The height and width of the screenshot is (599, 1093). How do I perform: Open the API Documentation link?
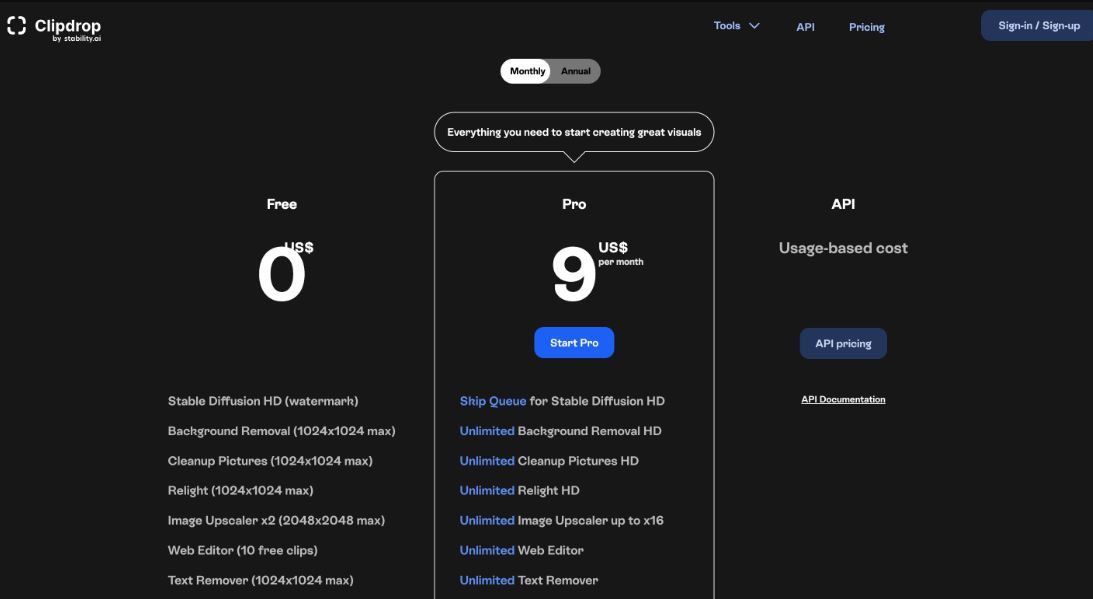(843, 400)
